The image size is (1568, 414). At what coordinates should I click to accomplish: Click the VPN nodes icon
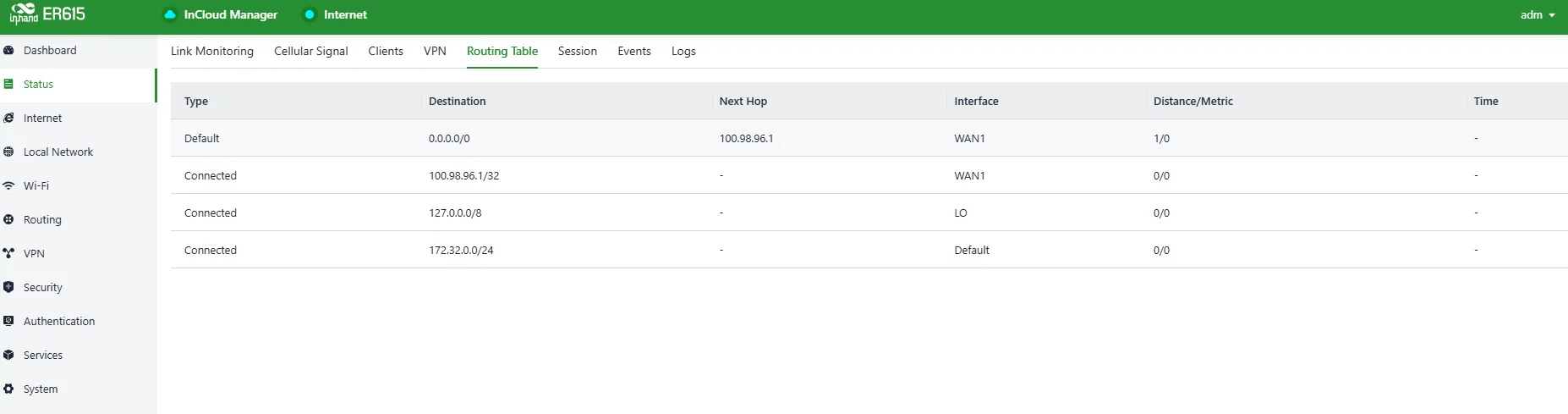tap(8, 253)
